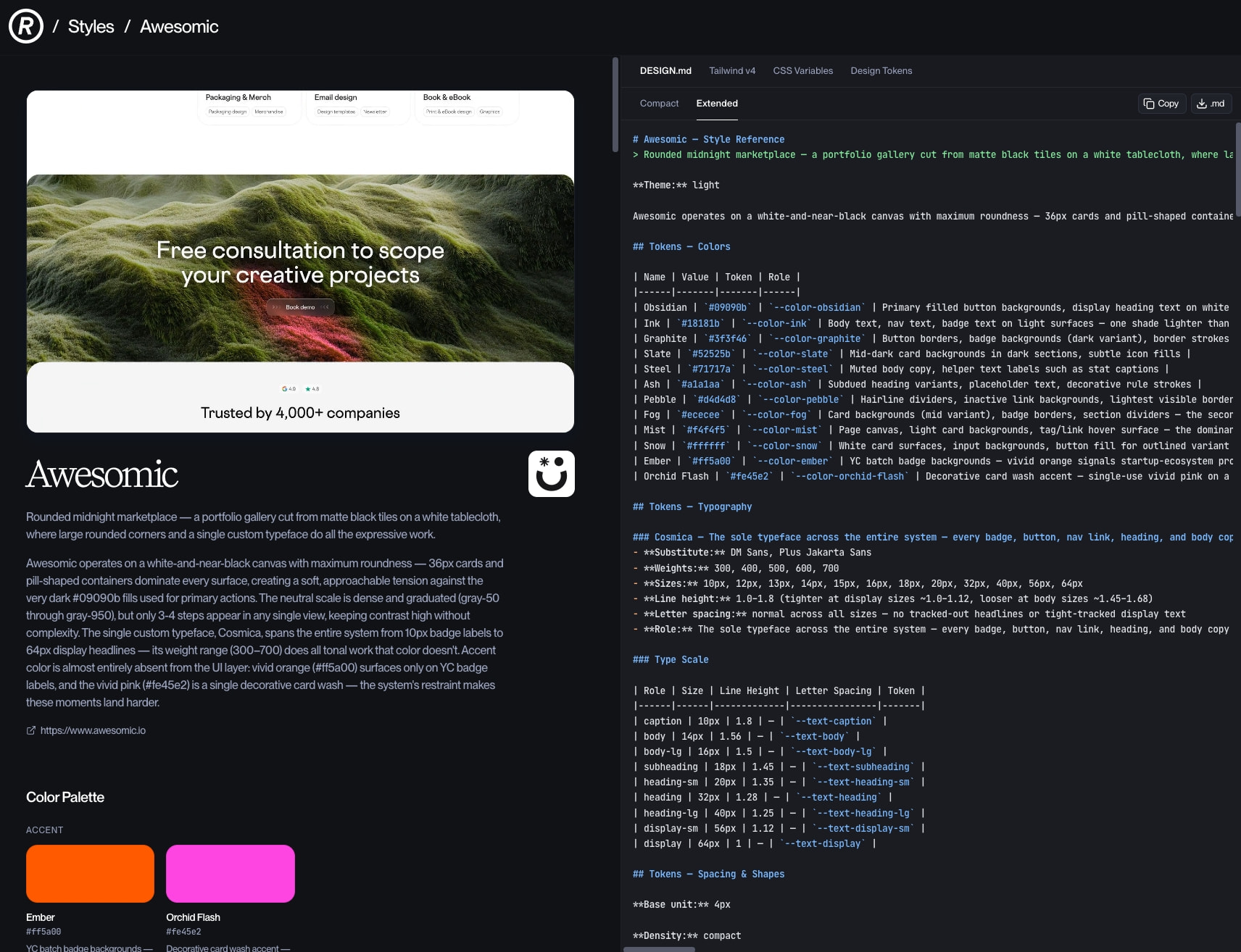
Task: Visit https://www.awesomic.io link
Action: point(93,730)
